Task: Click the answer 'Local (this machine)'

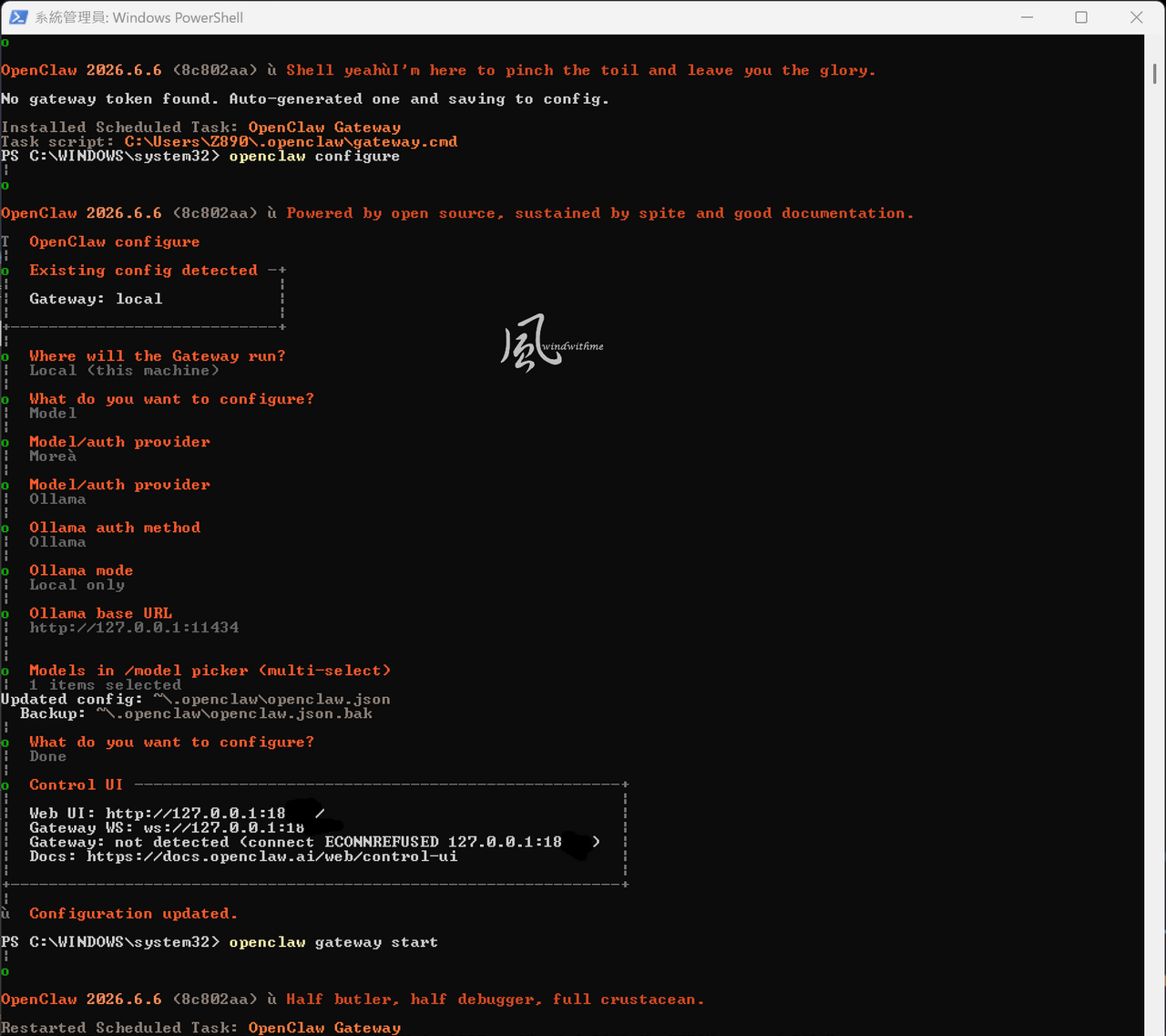Action: [x=124, y=370]
